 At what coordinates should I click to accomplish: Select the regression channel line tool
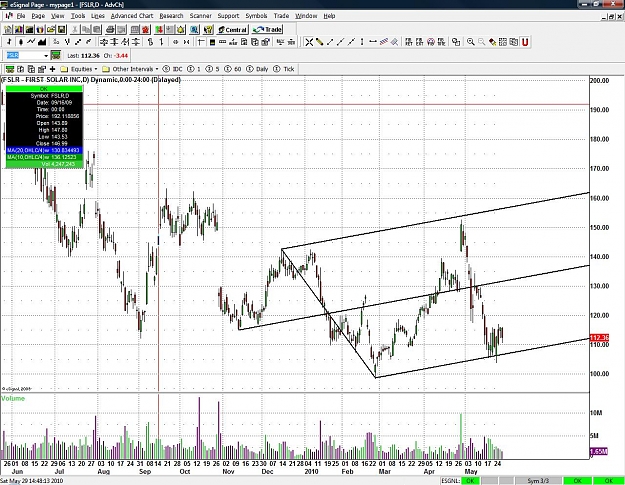click(x=383, y=42)
